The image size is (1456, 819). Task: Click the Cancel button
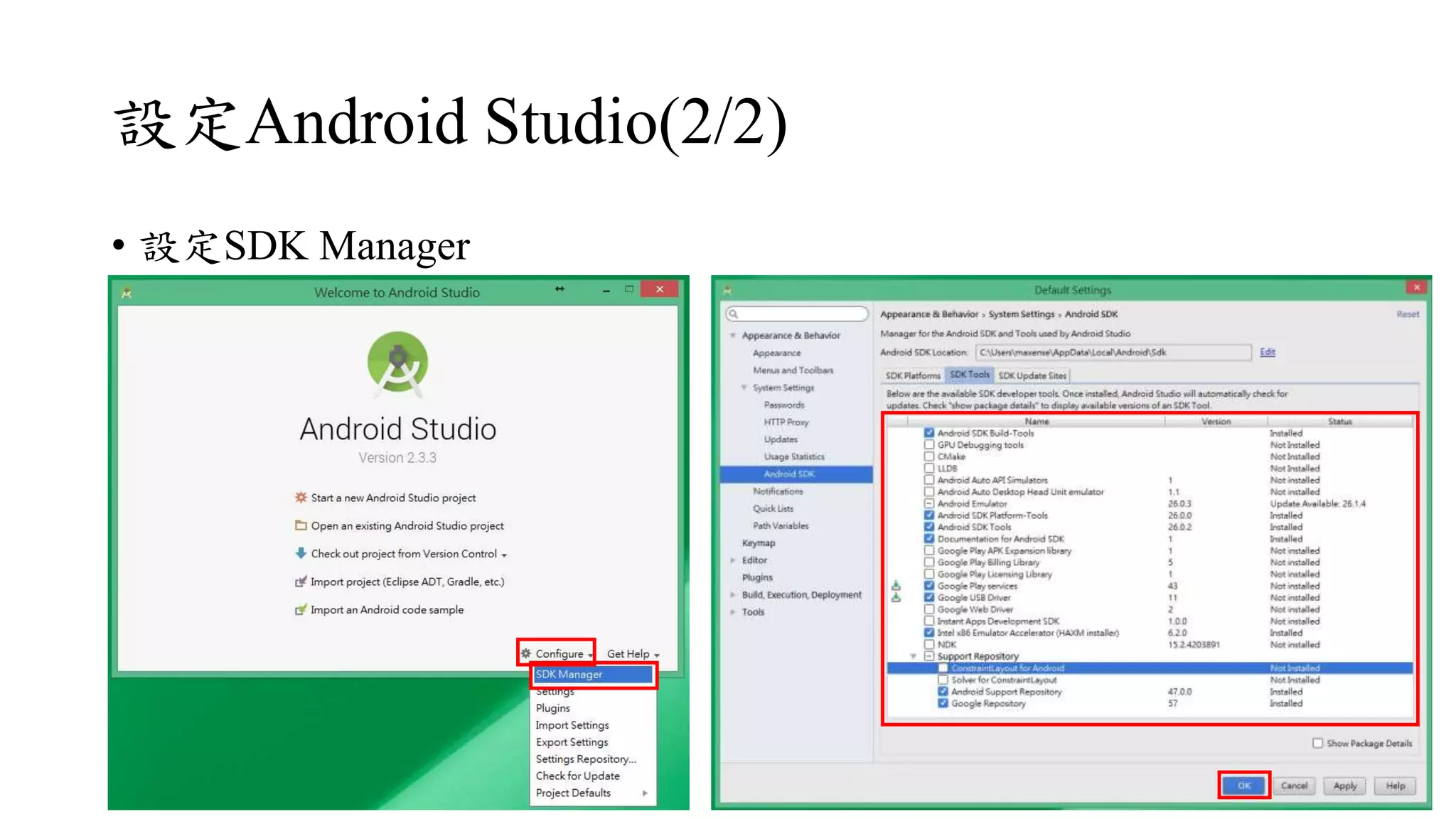coord(1295,786)
